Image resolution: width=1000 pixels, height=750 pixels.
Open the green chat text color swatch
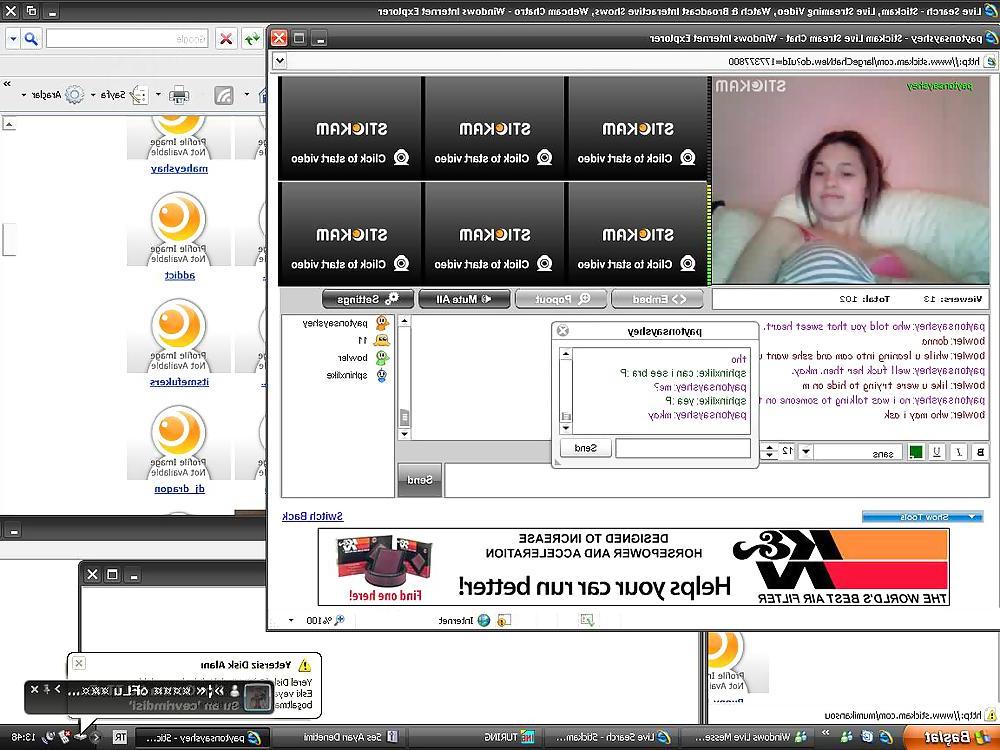[x=916, y=452]
